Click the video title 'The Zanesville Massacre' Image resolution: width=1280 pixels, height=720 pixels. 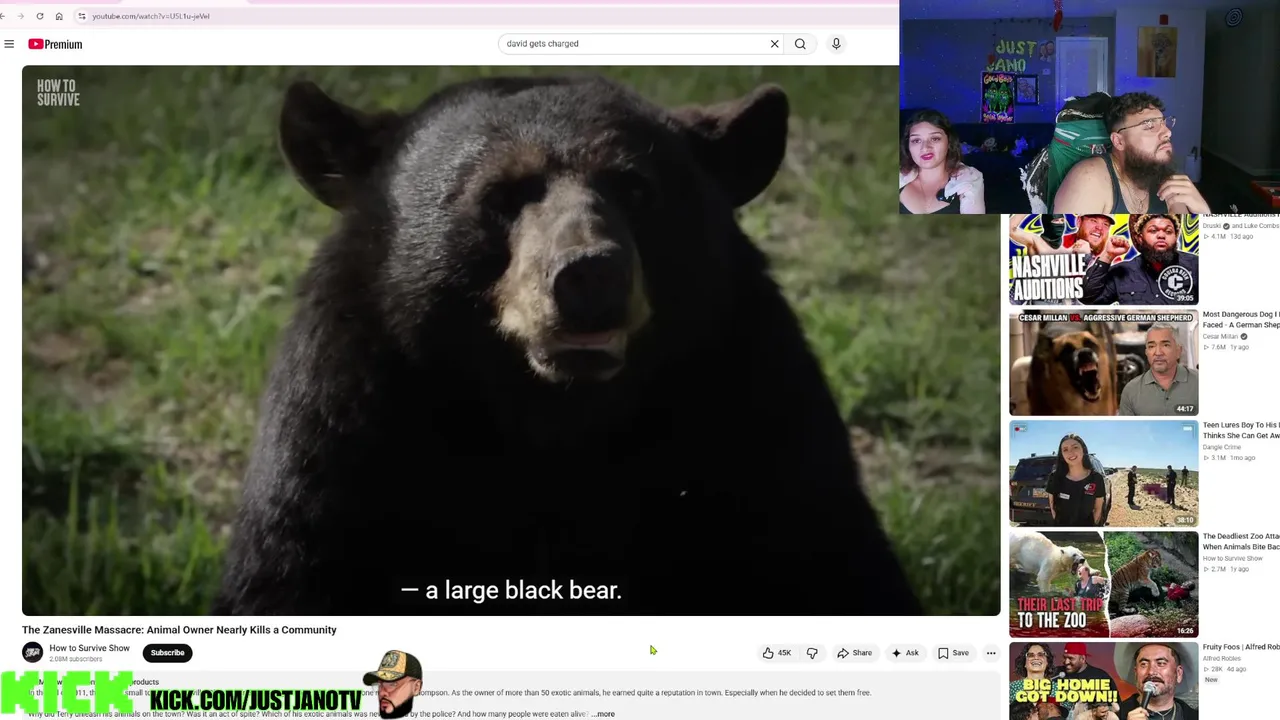pos(179,630)
